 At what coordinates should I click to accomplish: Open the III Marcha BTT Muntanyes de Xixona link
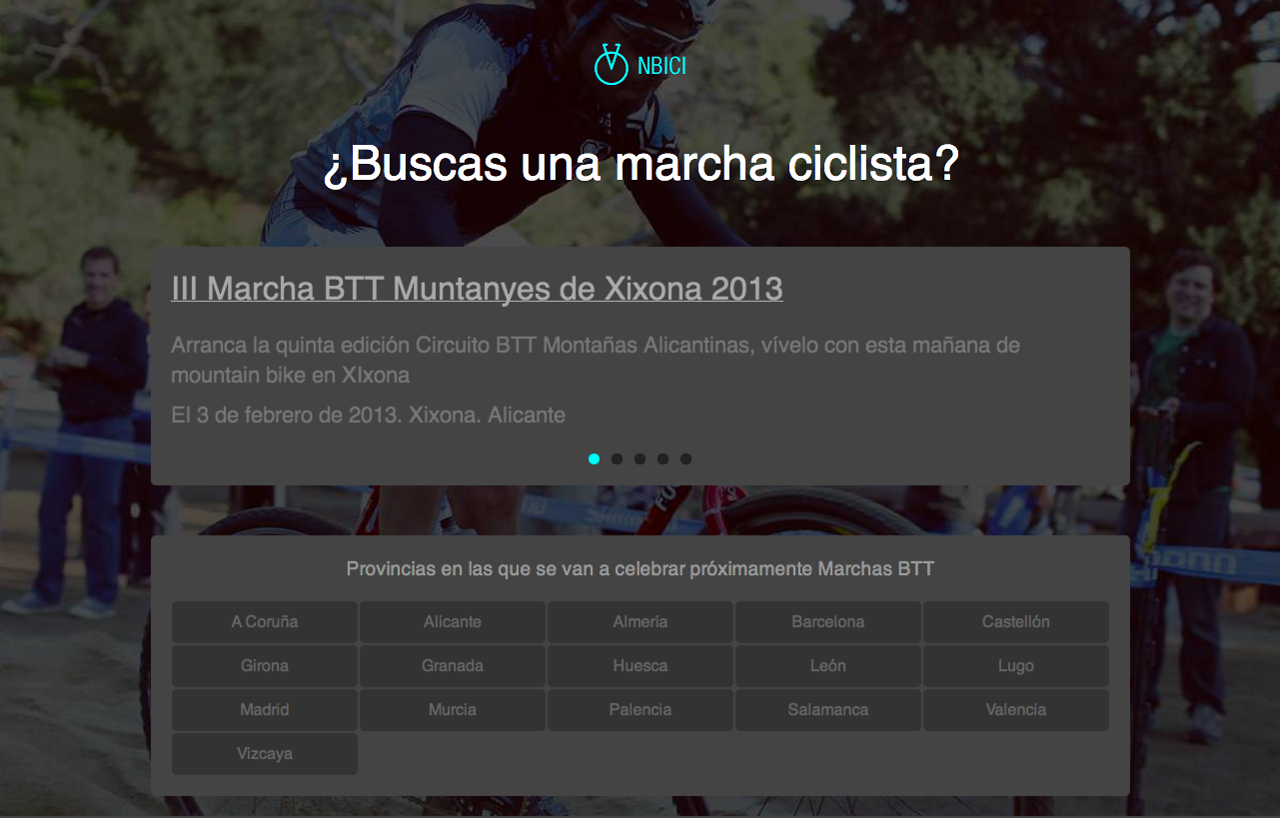tap(477, 289)
